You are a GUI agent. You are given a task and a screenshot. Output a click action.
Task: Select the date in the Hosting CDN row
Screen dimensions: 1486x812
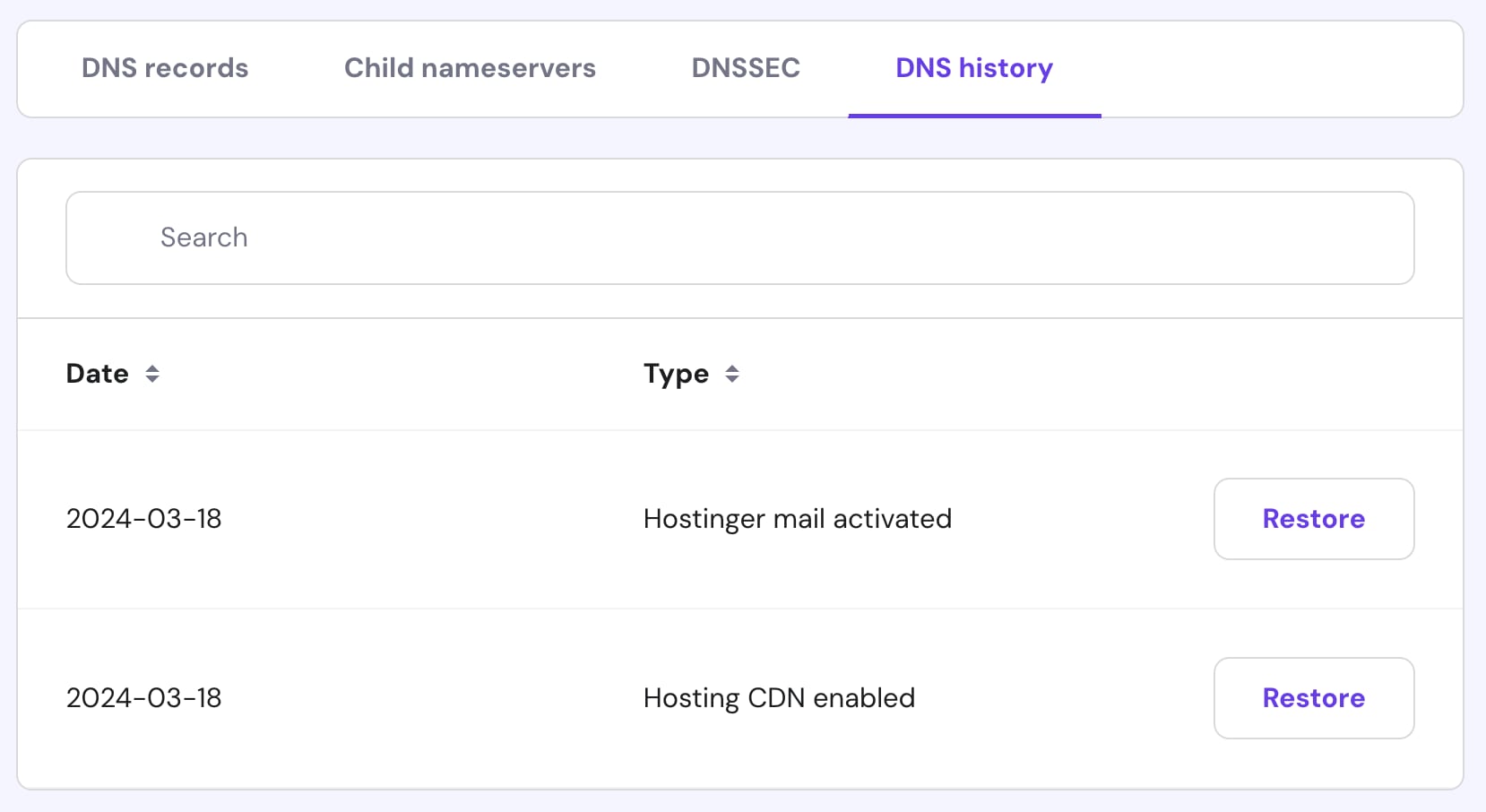[x=144, y=698]
